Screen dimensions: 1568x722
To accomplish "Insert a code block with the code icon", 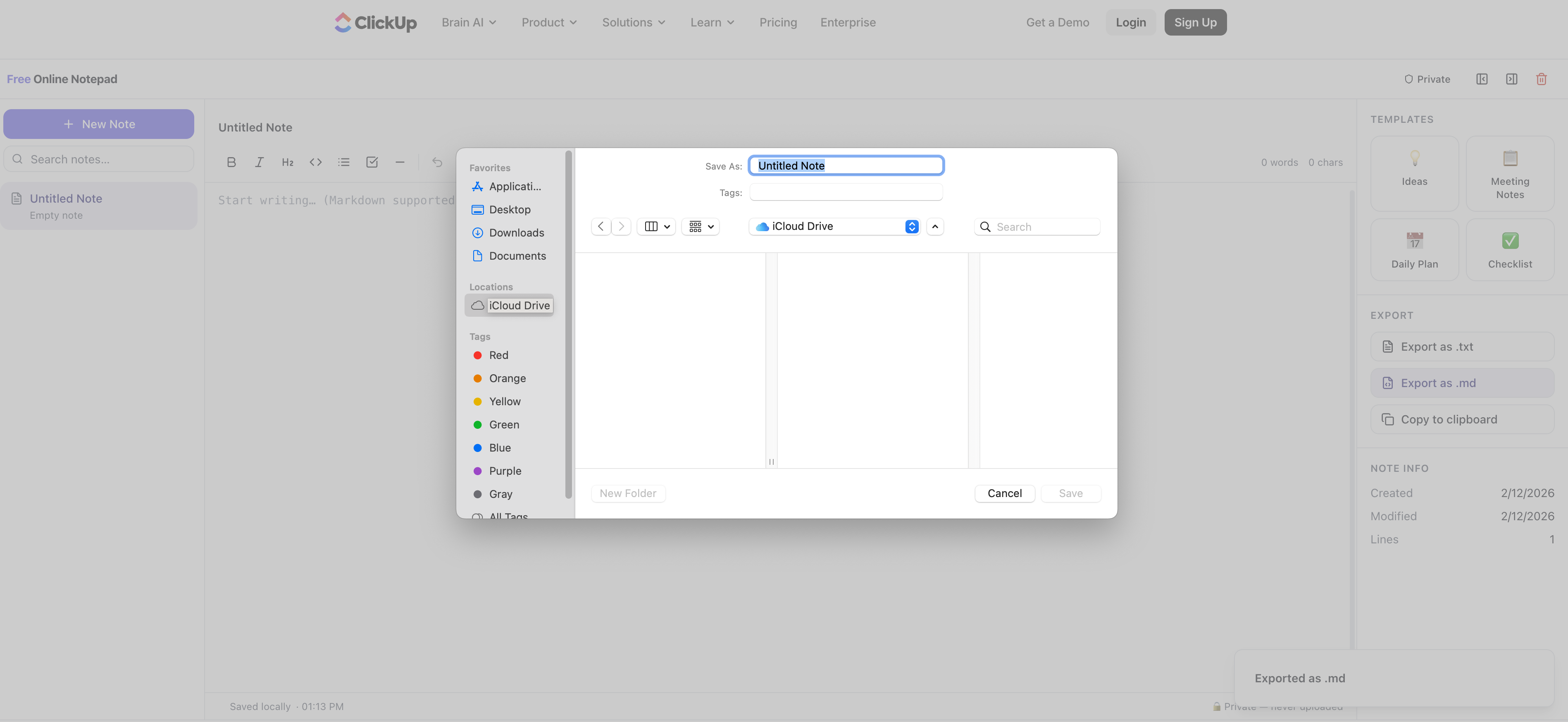I will pos(315,162).
